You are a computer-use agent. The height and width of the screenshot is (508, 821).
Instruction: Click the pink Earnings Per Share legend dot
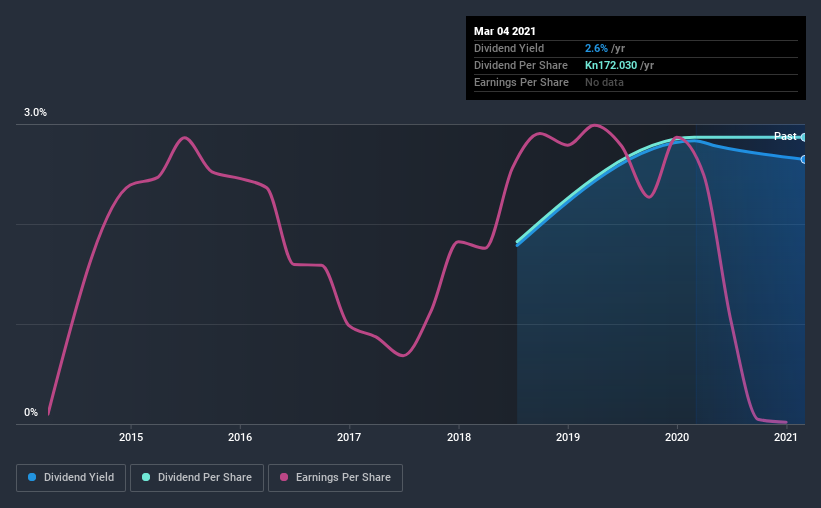pyautogui.click(x=284, y=477)
